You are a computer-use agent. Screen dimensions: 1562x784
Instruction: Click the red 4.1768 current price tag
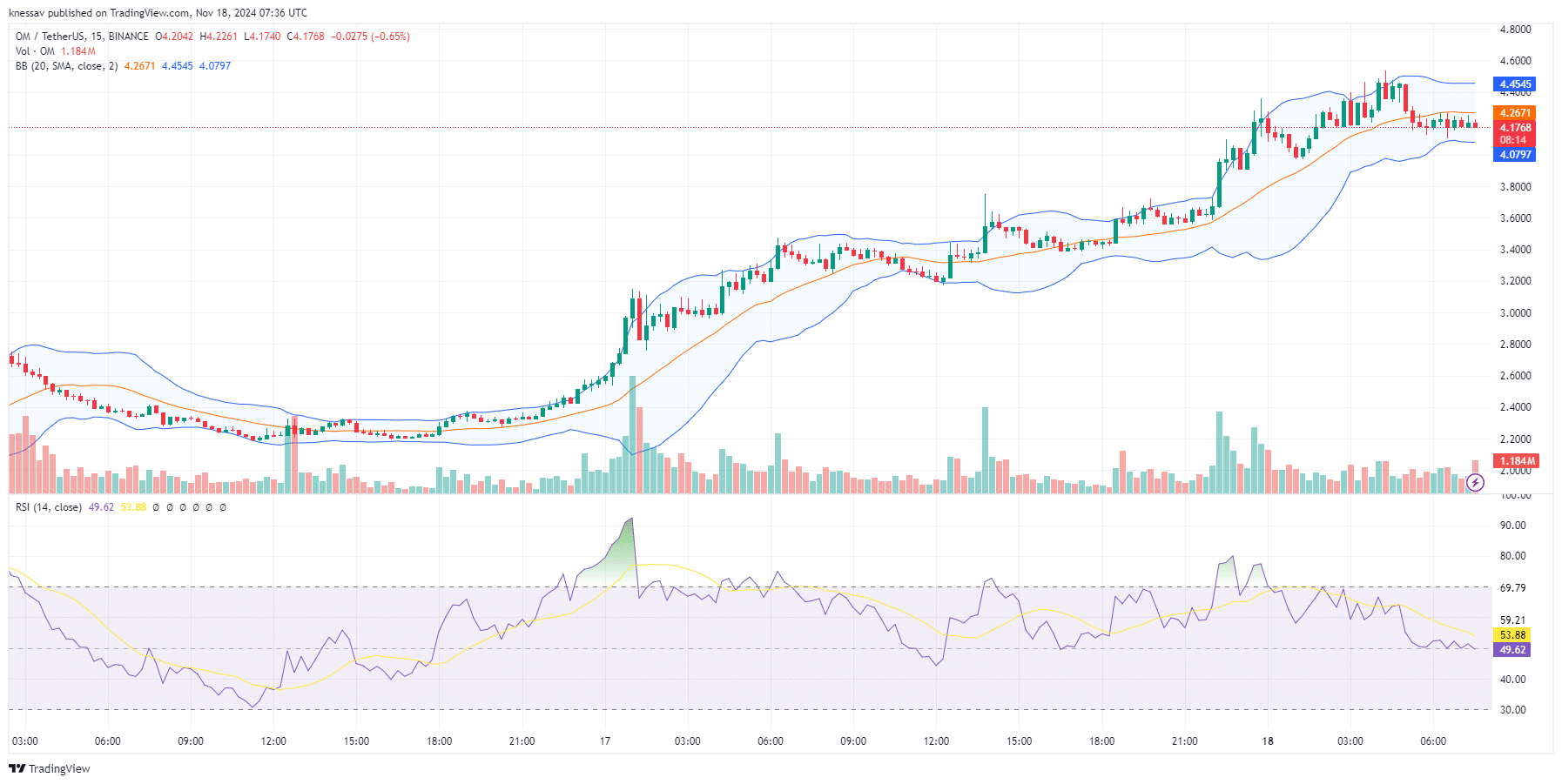point(1515,128)
